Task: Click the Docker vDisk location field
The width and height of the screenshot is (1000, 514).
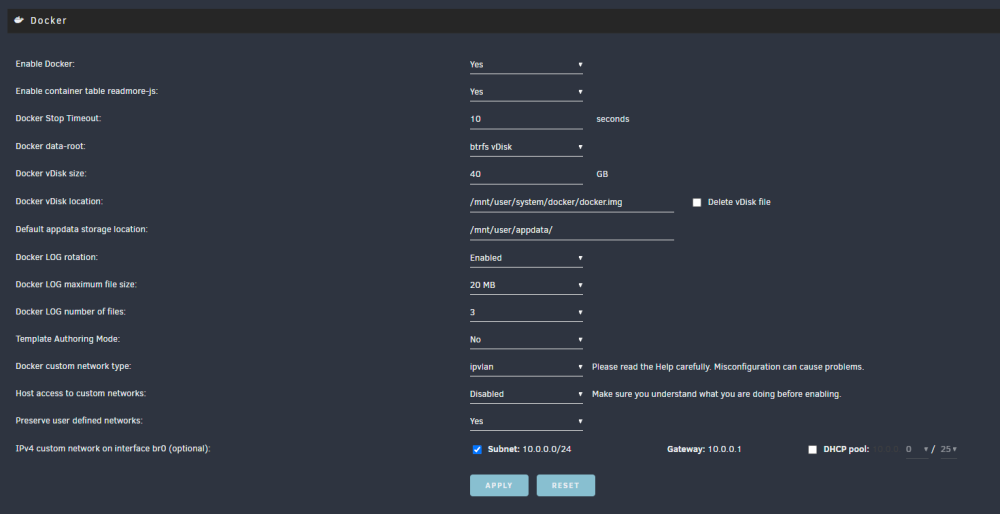Action: [571, 203]
